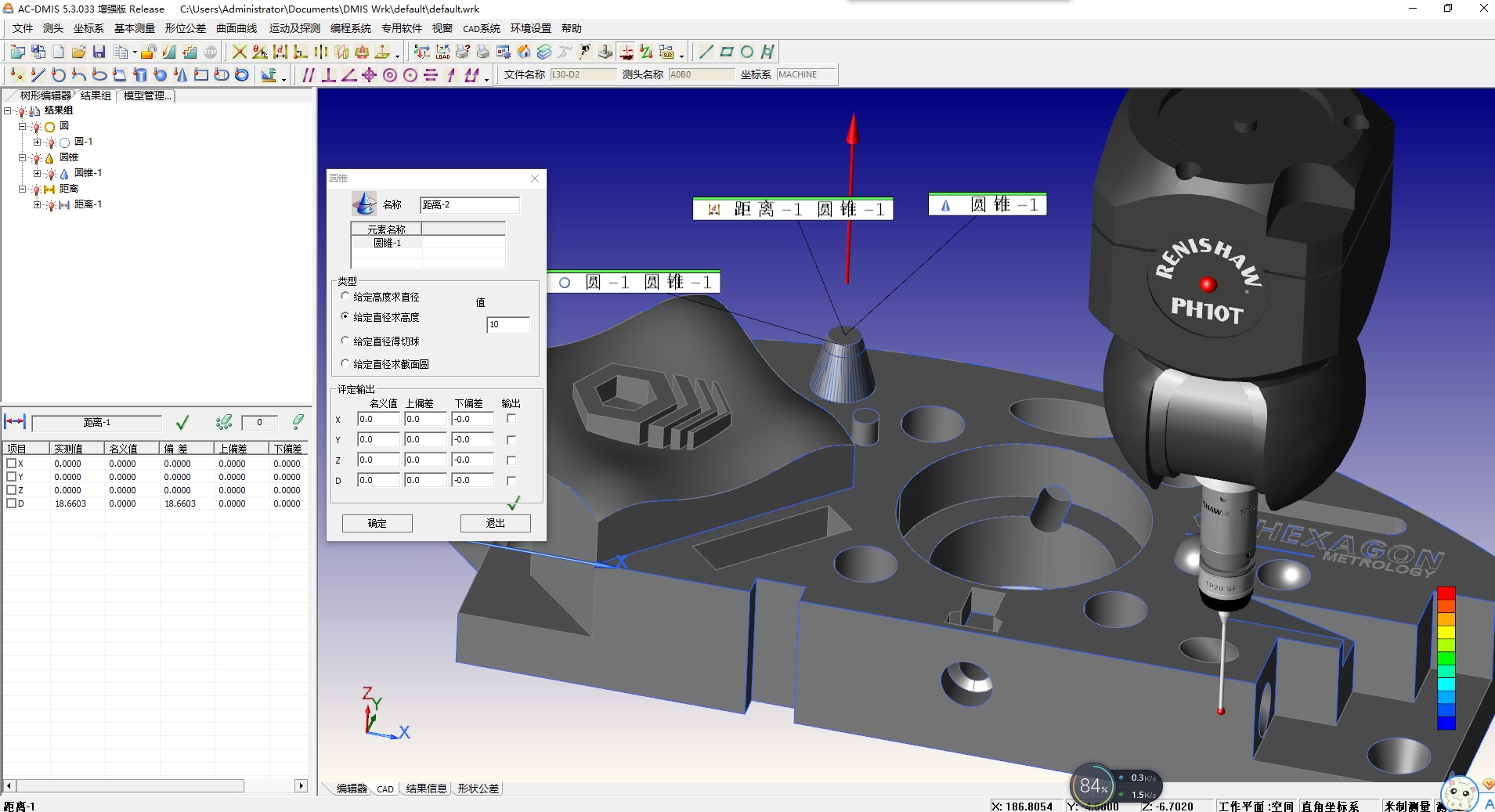Select the measure torus tool
Image resolution: width=1495 pixels, height=812 pixels.
click(241, 75)
